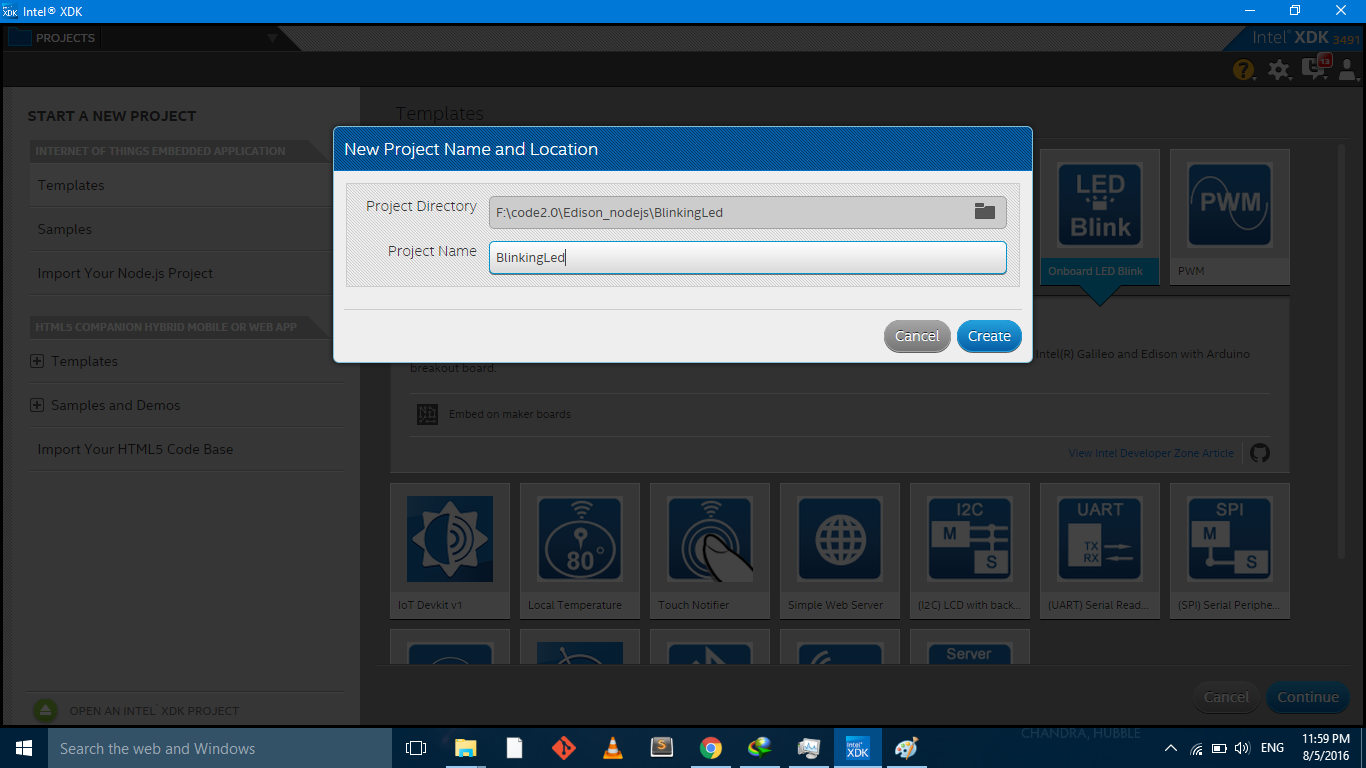Viewport: 1366px width, 768px height.
Task: Open Google Chrome from taskbar
Action: (x=710, y=748)
